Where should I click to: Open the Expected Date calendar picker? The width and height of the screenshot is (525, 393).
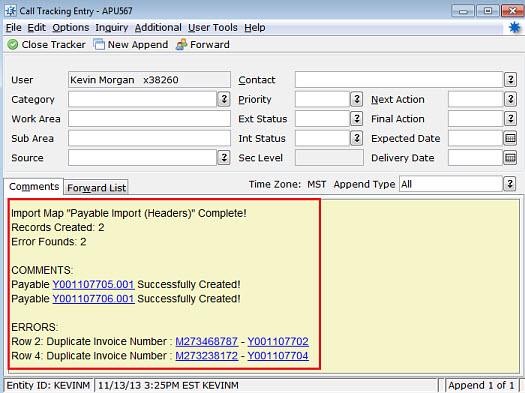click(510, 138)
